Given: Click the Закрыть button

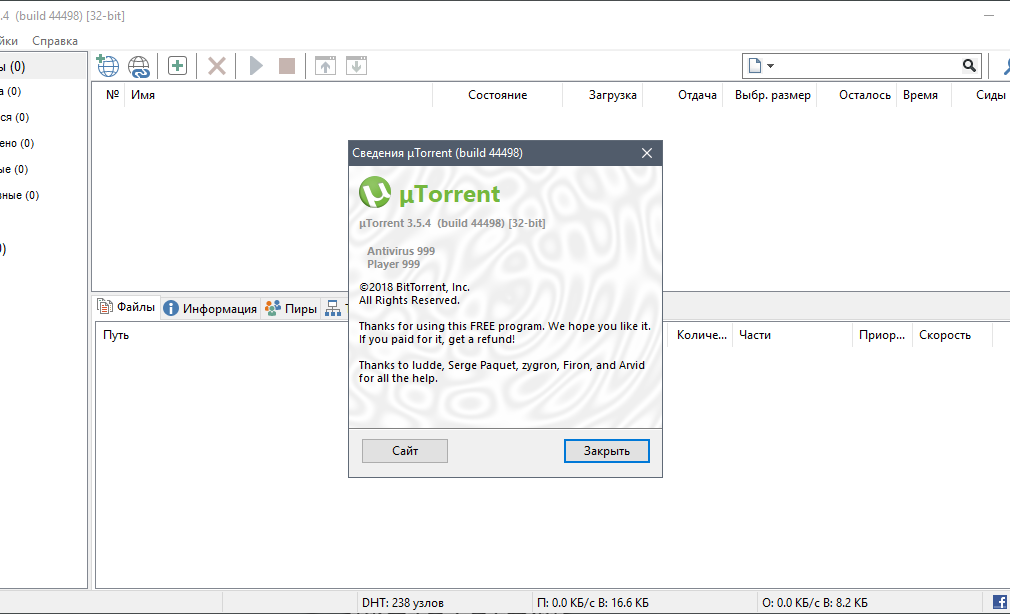Looking at the screenshot, I should click(x=607, y=451).
